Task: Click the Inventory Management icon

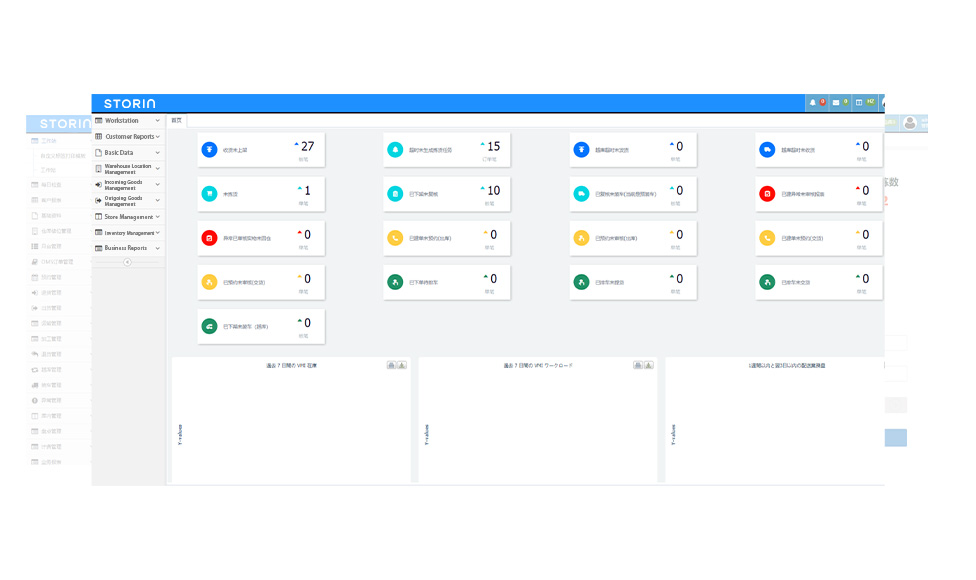Action: [98, 232]
